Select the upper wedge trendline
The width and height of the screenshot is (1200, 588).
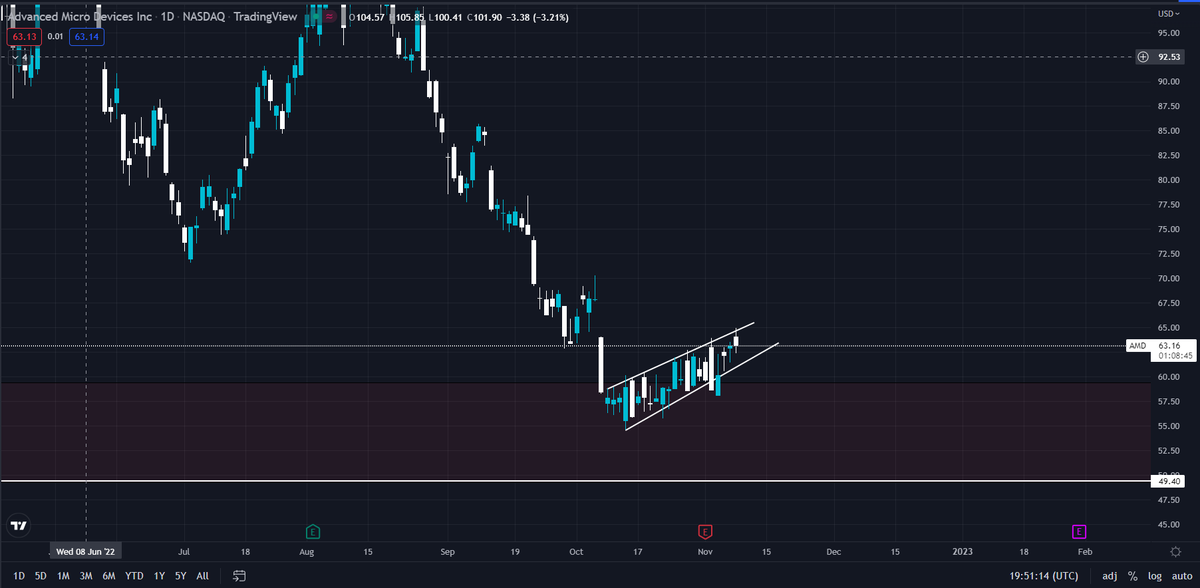click(x=680, y=356)
